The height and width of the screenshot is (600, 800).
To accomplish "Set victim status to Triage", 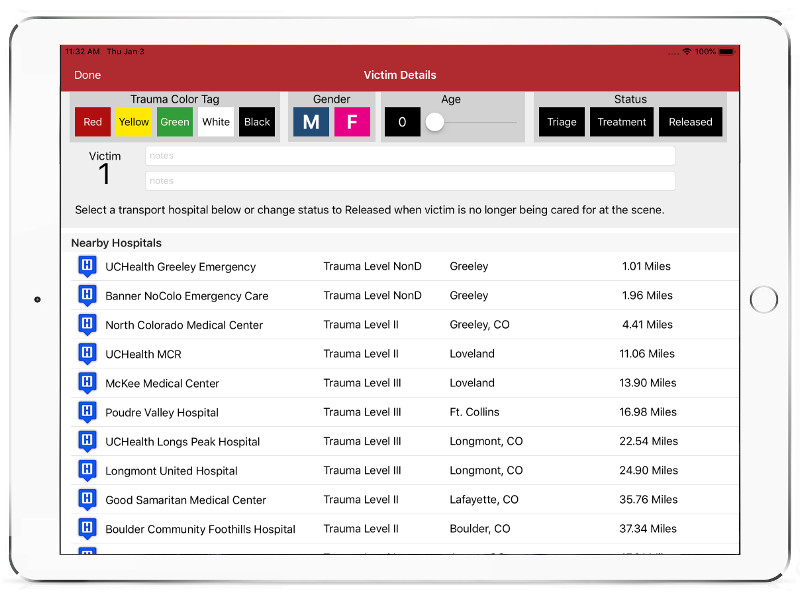I will tap(561, 122).
